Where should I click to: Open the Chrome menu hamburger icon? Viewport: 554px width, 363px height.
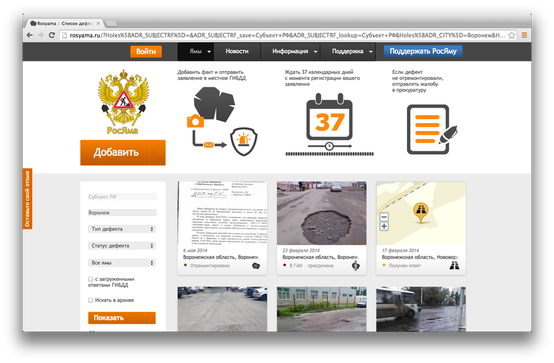coord(524,35)
